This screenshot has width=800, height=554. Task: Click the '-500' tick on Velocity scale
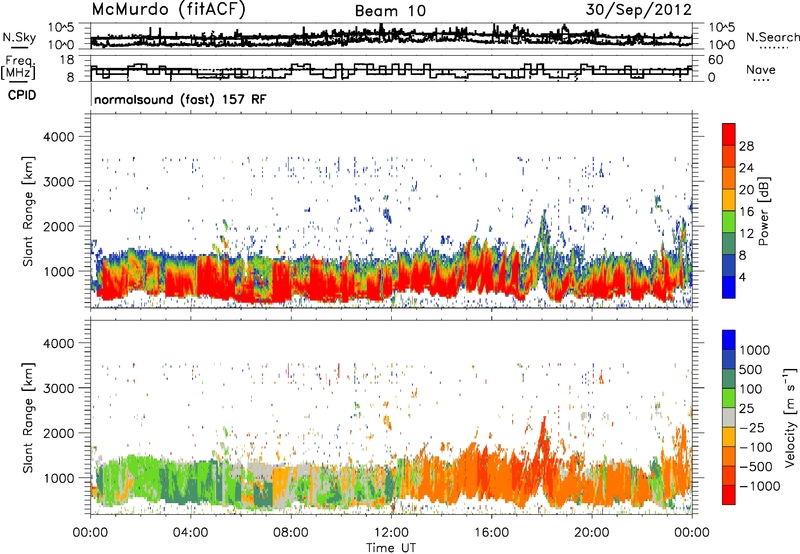point(757,466)
